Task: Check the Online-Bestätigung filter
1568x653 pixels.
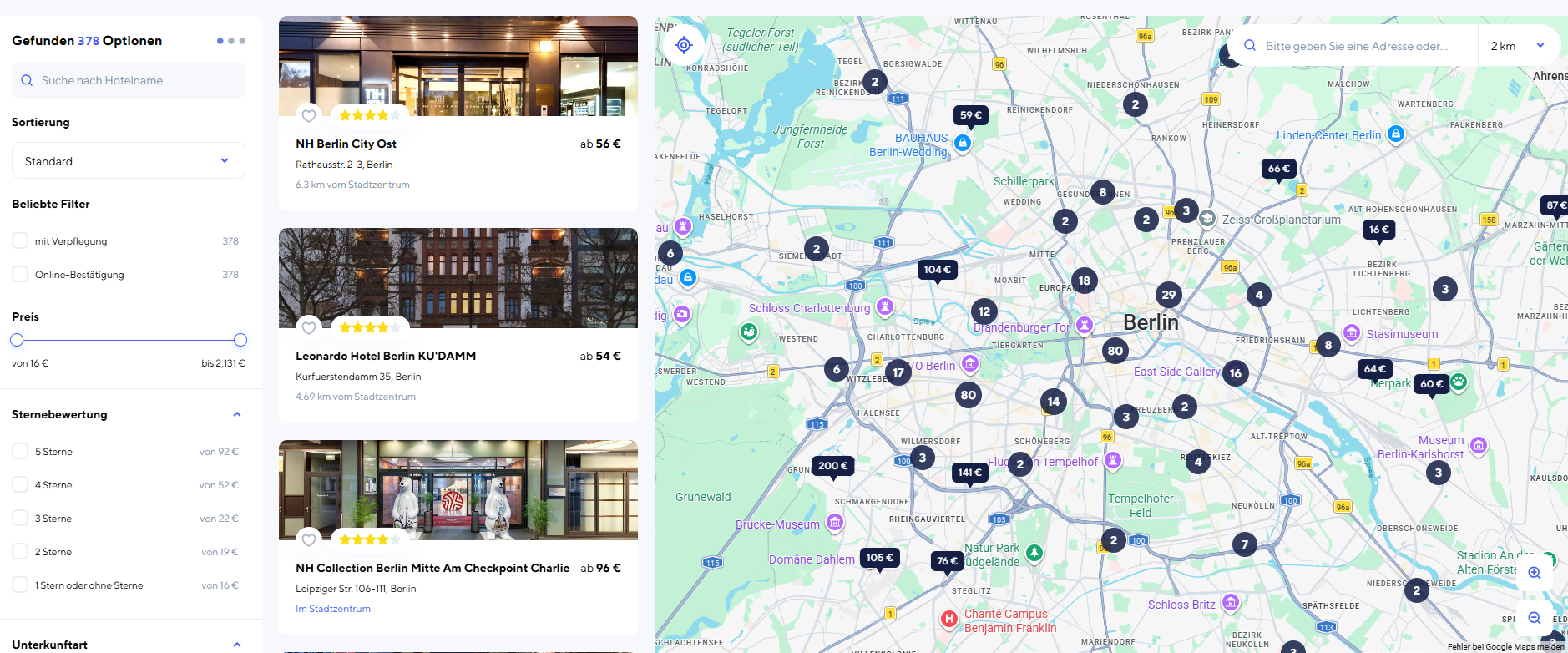Action: coord(20,274)
